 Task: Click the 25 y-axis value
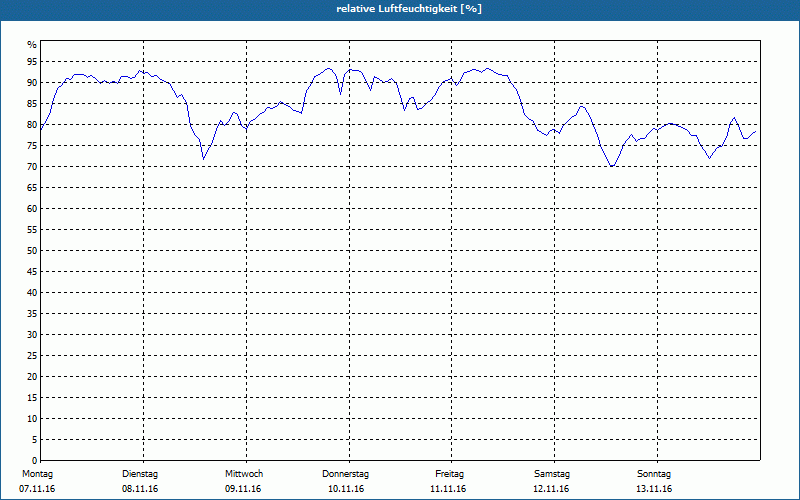click(x=32, y=356)
